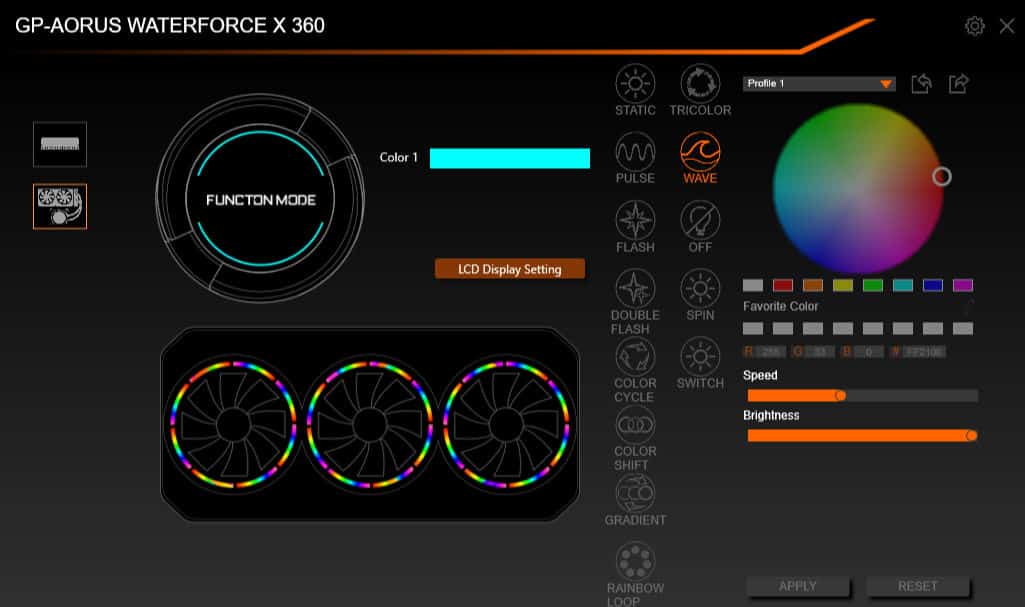Open settings via the gear icon
Image resolution: width=1025 pixels, height=607 pixels.
(x=975, y=26)
